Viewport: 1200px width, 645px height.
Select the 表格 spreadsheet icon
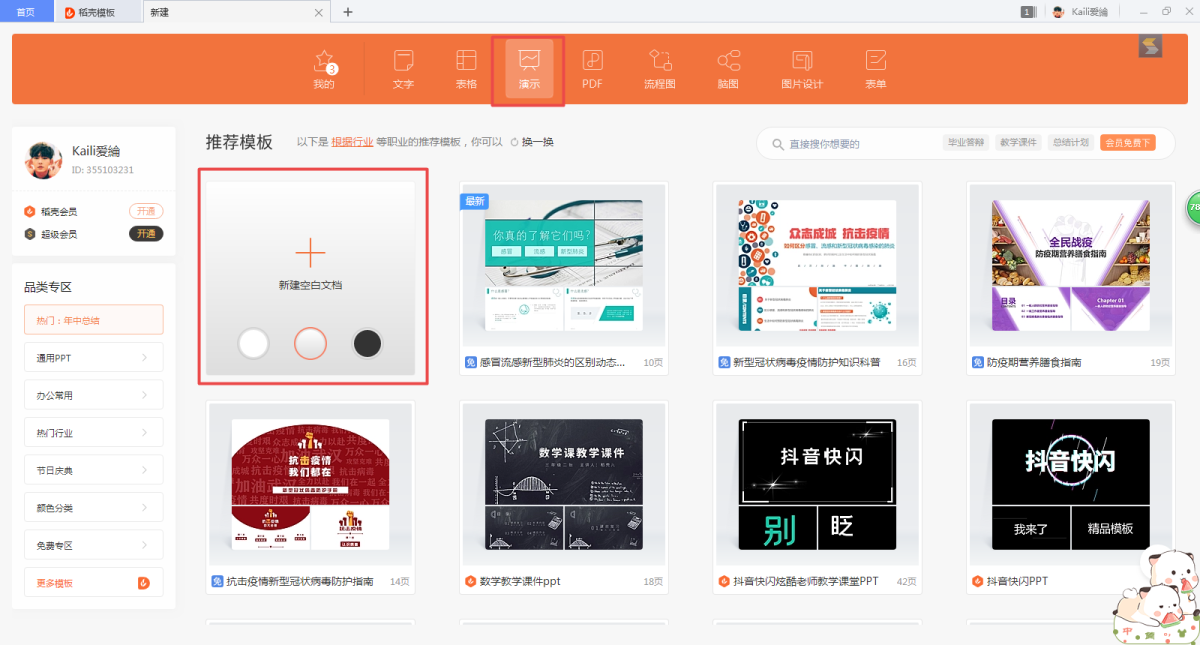point(466,69)
